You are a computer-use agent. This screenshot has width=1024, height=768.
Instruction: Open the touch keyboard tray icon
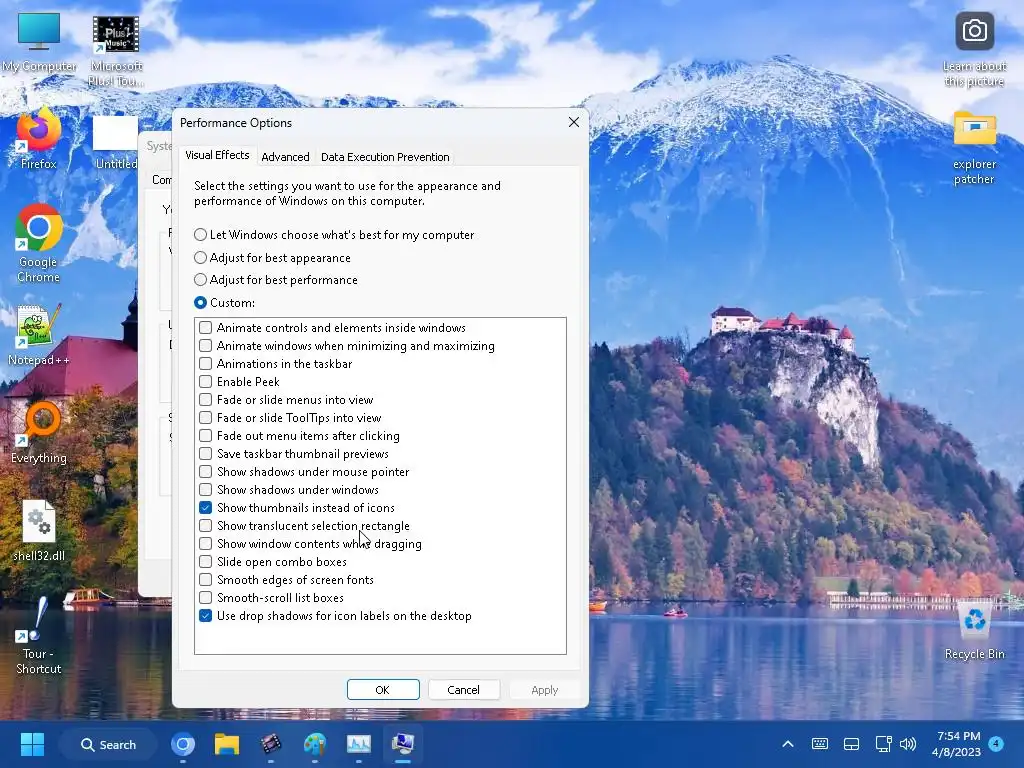[x=820, y=744]
